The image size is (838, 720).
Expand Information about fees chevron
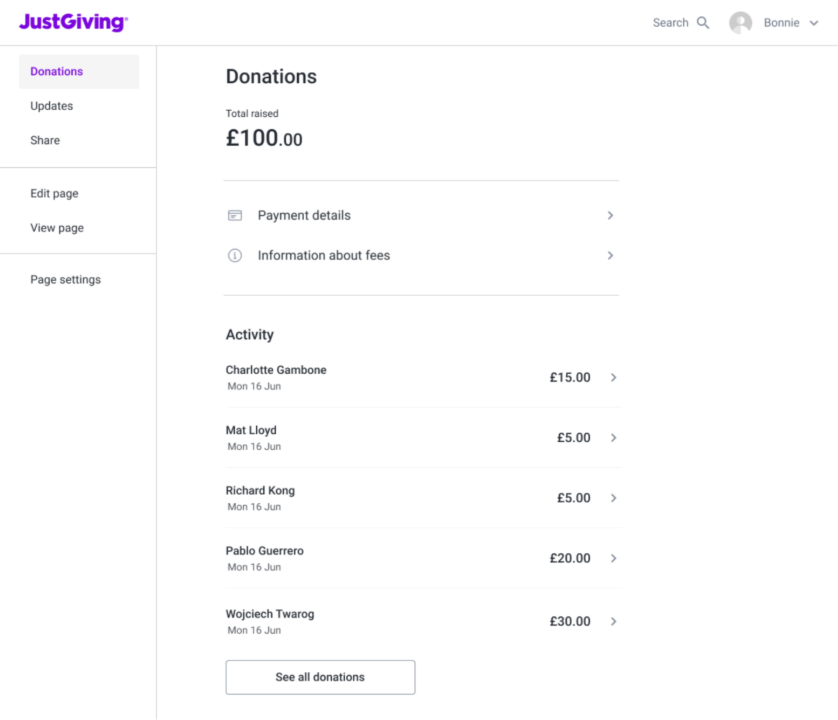(610, 255)
